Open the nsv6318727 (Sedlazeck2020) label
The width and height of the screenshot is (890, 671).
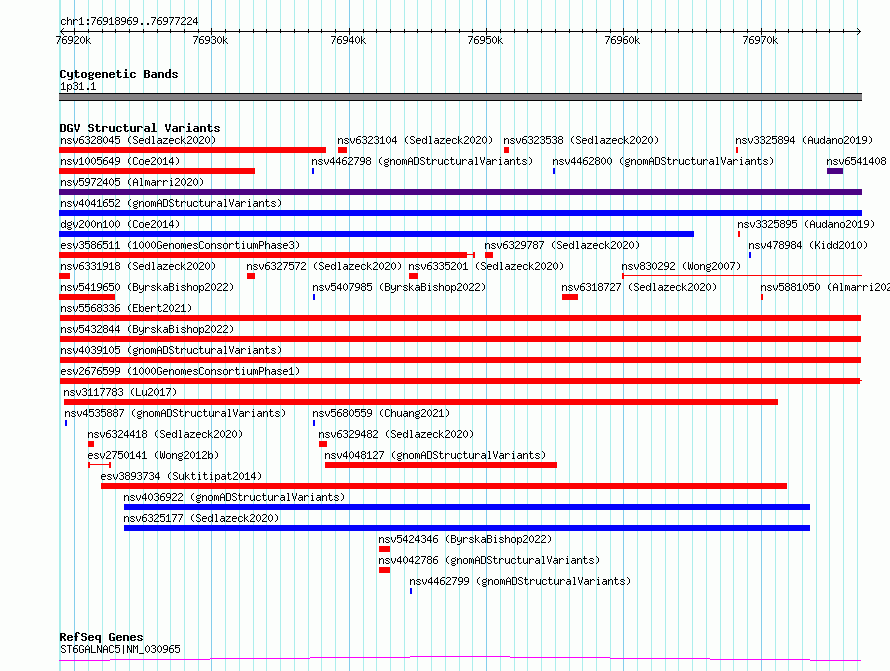[639, 287]
